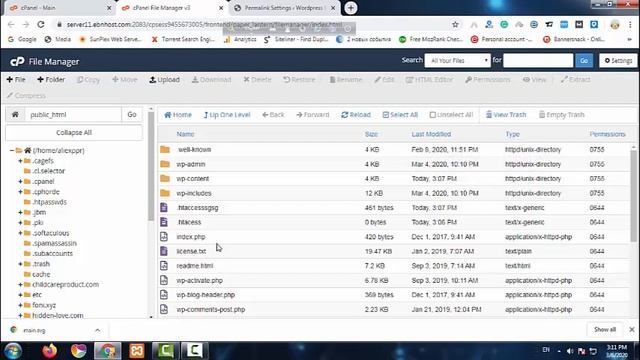
Task: Open Firefox from the taskbar
Action: 49,350
